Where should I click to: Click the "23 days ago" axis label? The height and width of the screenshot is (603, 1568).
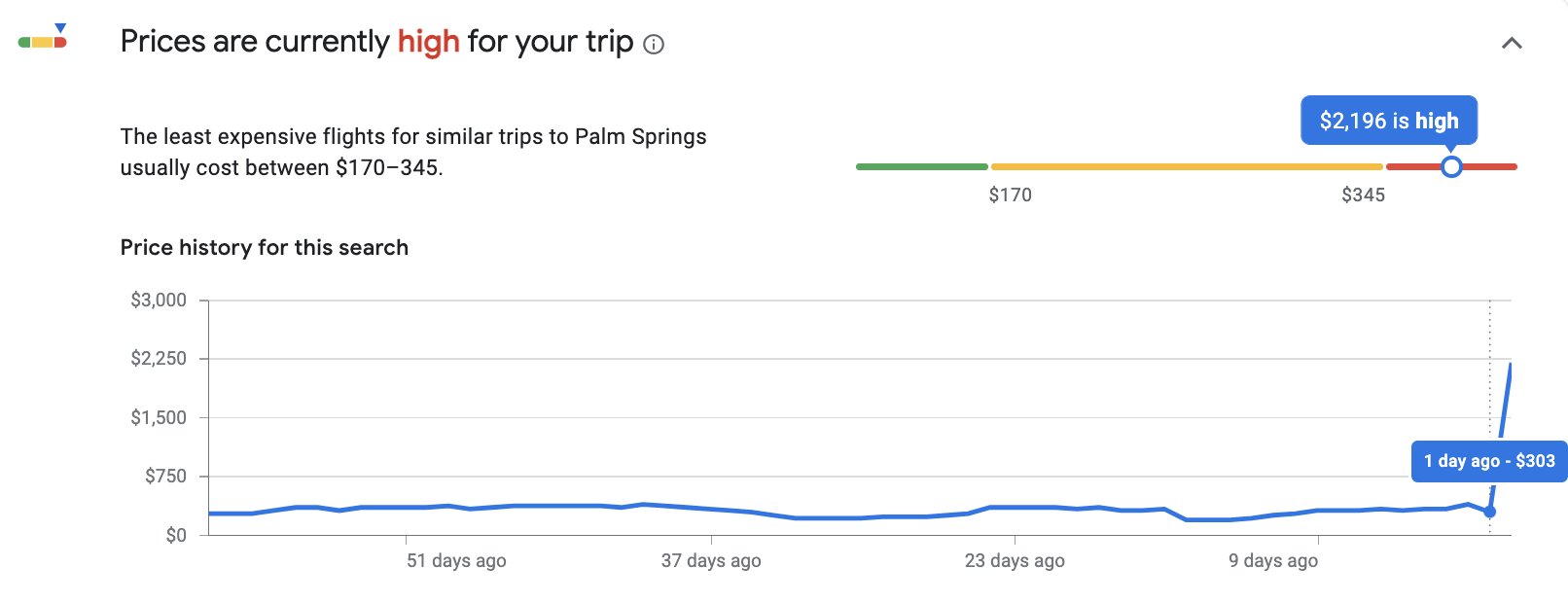pyautogui.click(x=1015, y=561)
